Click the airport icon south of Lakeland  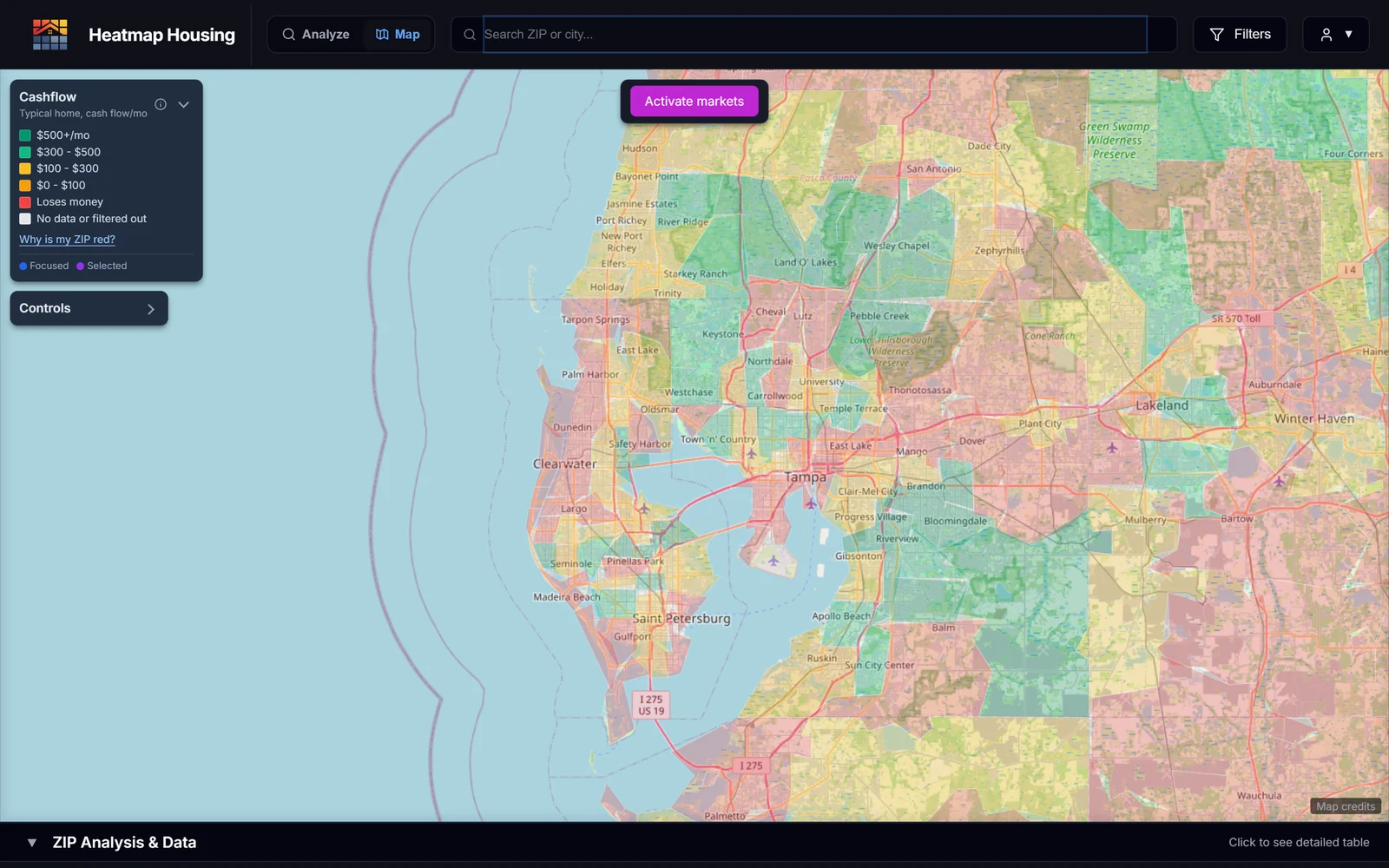click(1112, 448)
